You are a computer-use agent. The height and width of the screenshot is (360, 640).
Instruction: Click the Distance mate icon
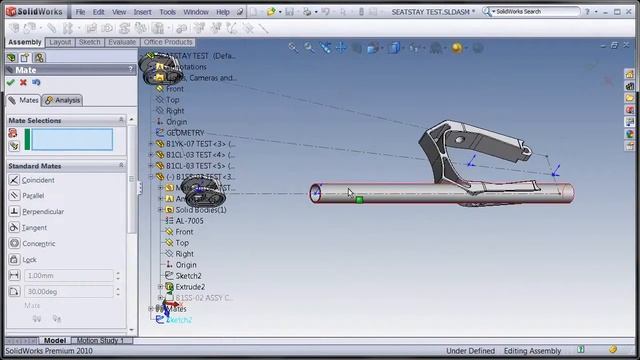click(14, 276)
